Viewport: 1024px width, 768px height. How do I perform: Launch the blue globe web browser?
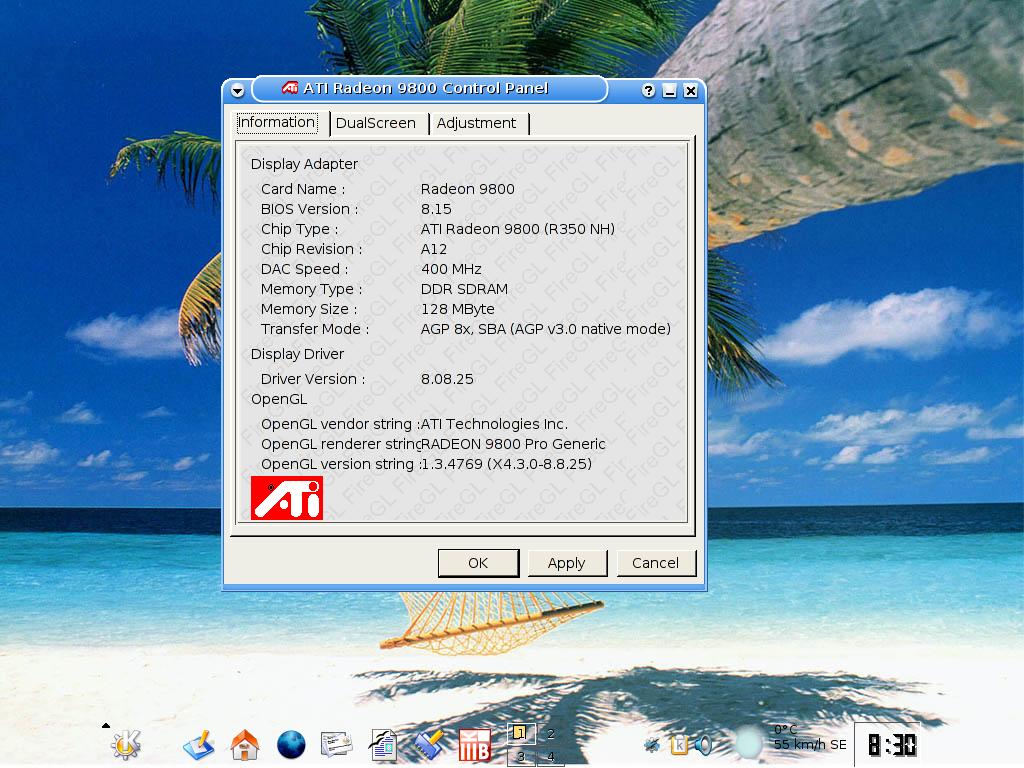click(x=290, y=745)
